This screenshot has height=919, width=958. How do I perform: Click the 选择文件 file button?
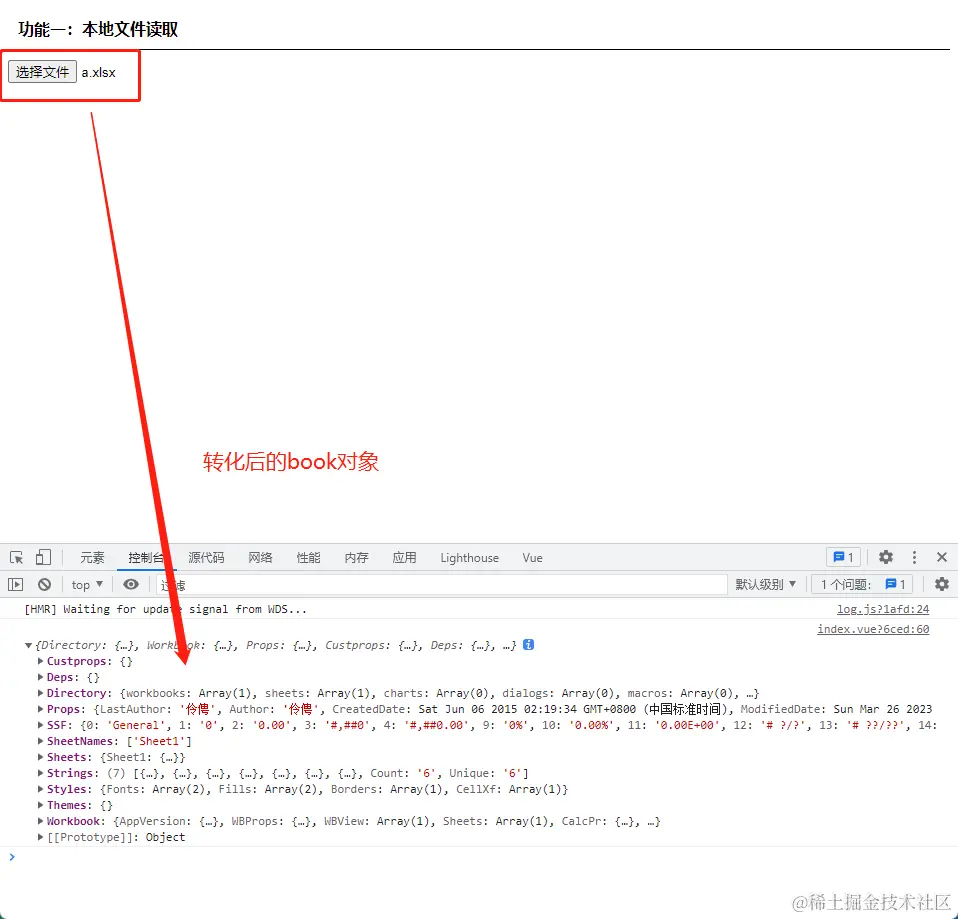pos(42,72)
